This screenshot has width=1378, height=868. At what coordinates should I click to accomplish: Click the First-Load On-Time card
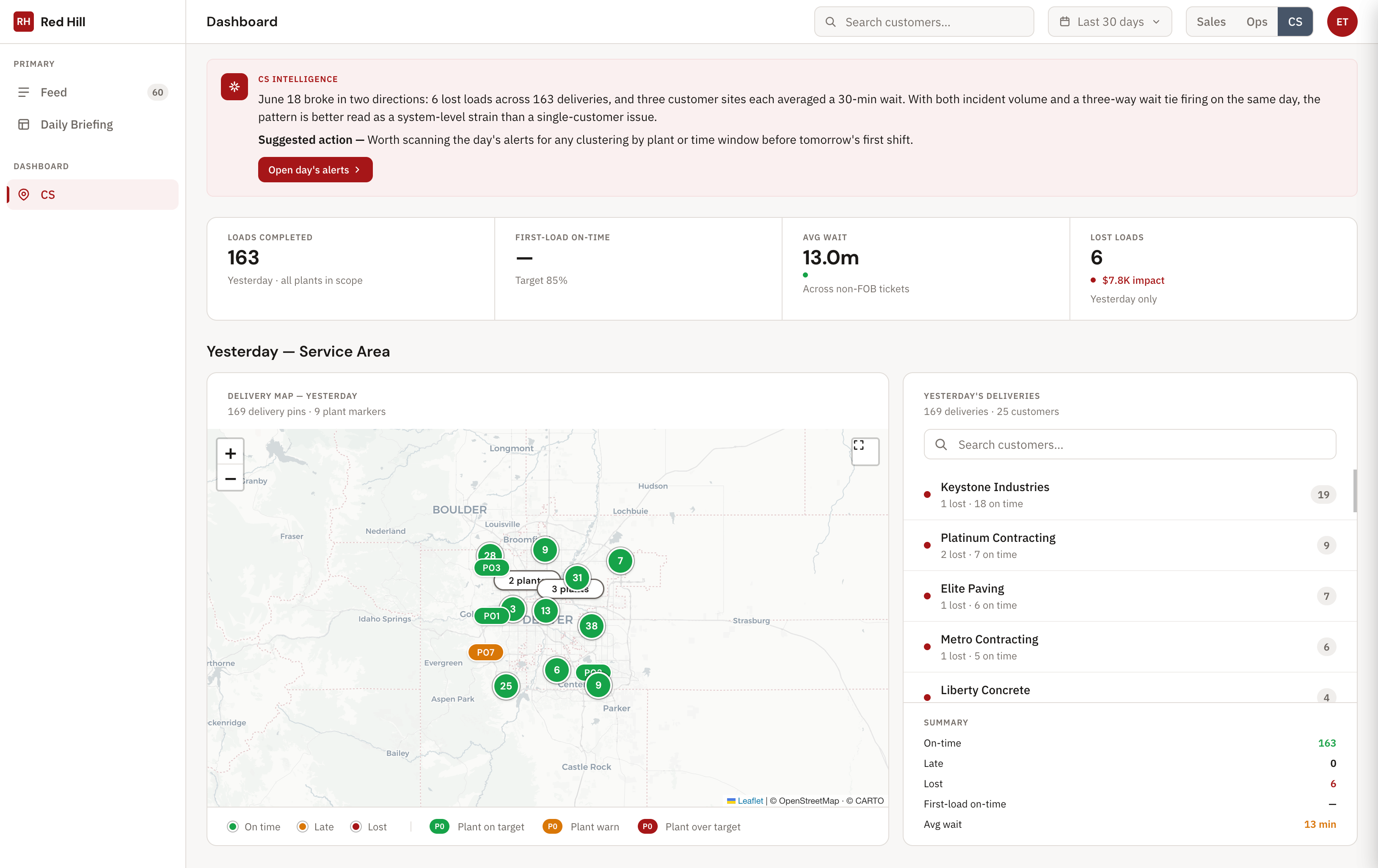[x=638, y=269]
